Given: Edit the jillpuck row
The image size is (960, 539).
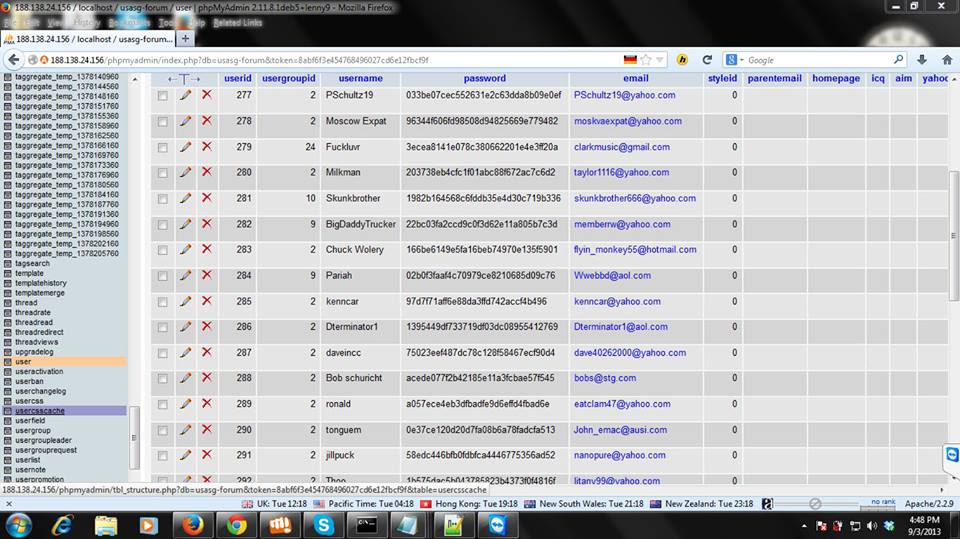Looking at the screenshot, I should pyautogui.click(x=185, y=456).
